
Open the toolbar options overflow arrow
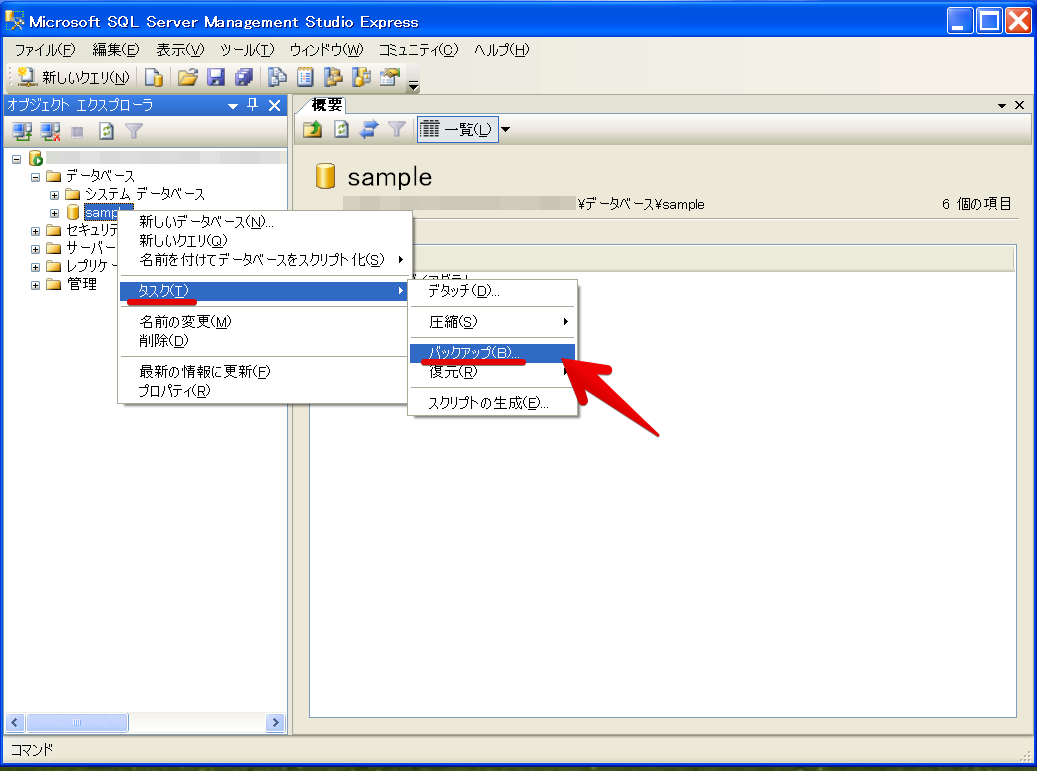(x=413, y=85)
